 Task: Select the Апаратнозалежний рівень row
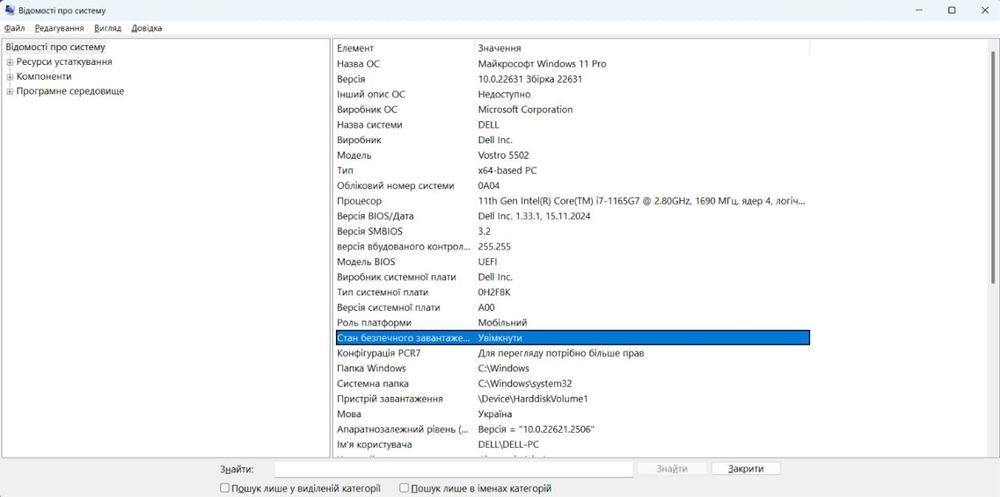tap(573, 429)
